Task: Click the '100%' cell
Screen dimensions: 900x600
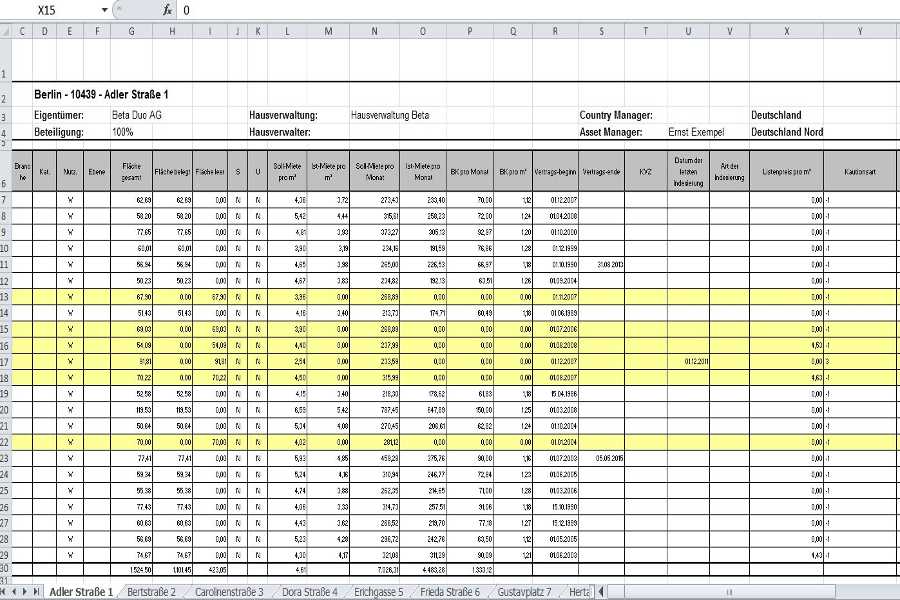Action: point(123,132)
